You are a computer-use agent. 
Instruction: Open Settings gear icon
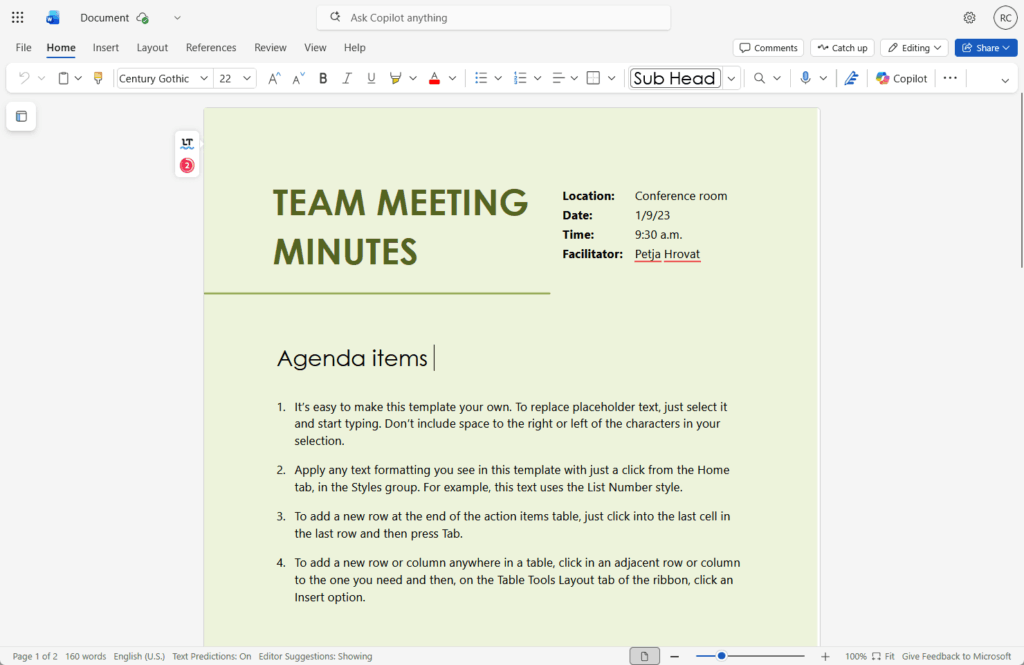970,18
